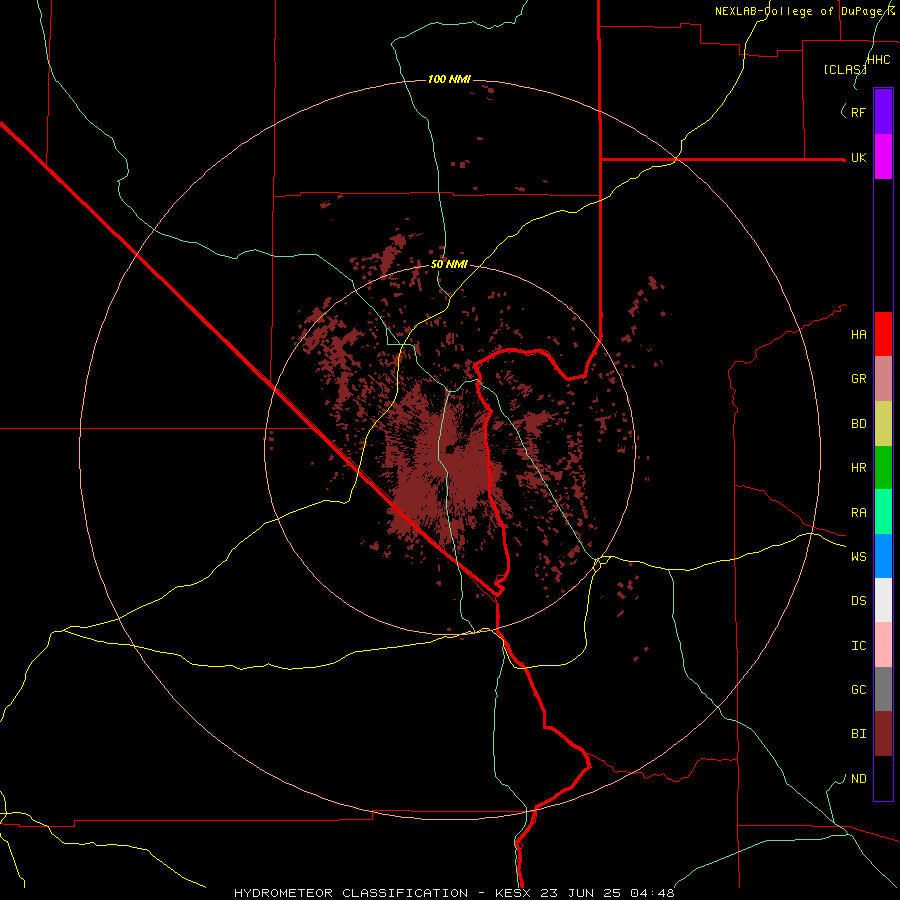Click the HHC product label
The width and height of the screenshot is (900, 900).
[879, 60]
